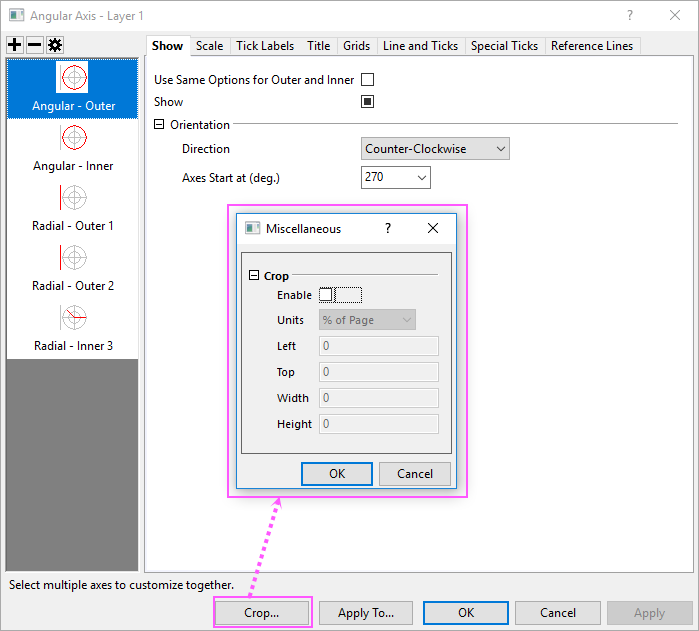Select the Radial - Outer 2 axis icon

point(73,257)
